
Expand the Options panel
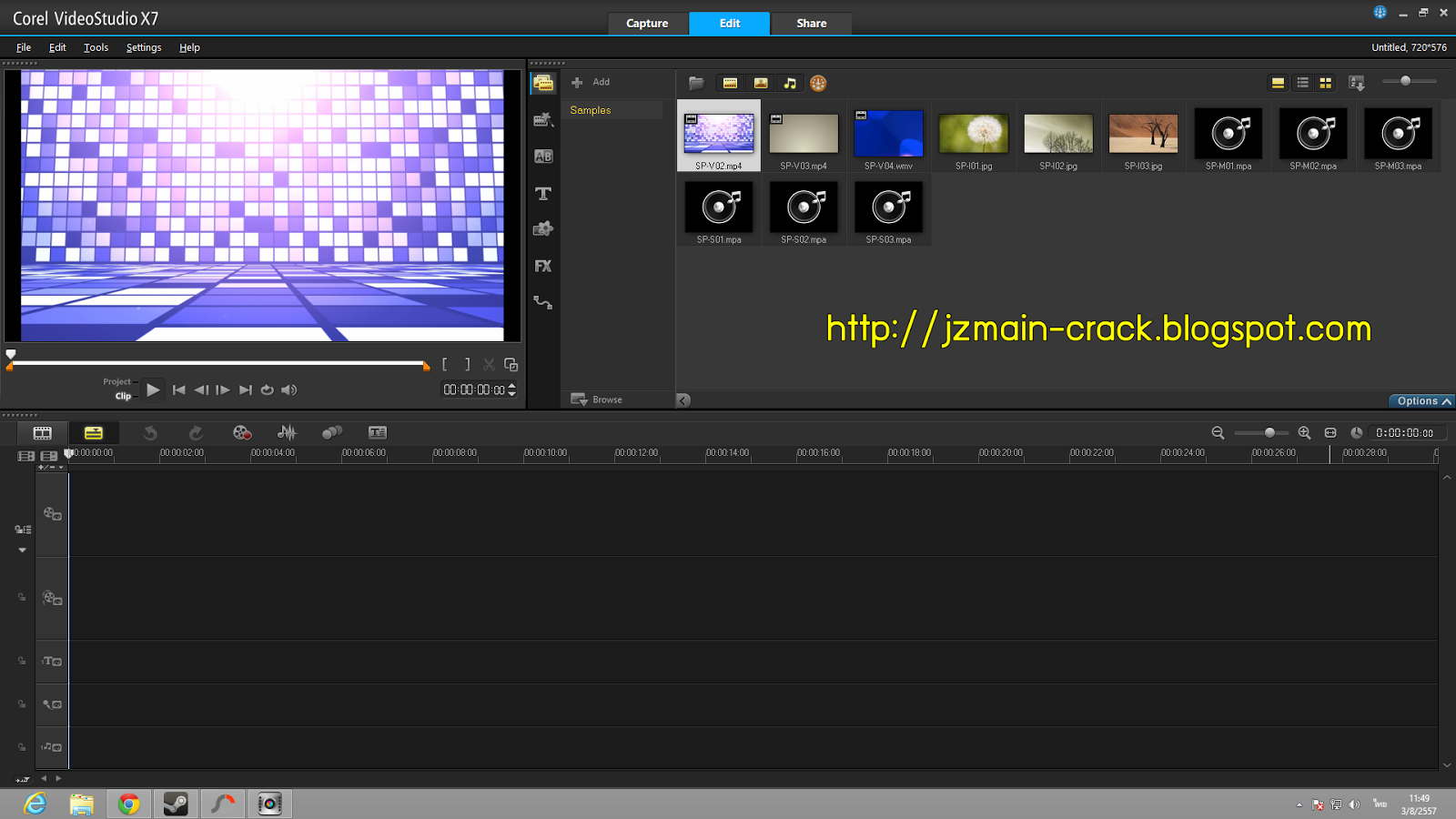coord(1421,400)
